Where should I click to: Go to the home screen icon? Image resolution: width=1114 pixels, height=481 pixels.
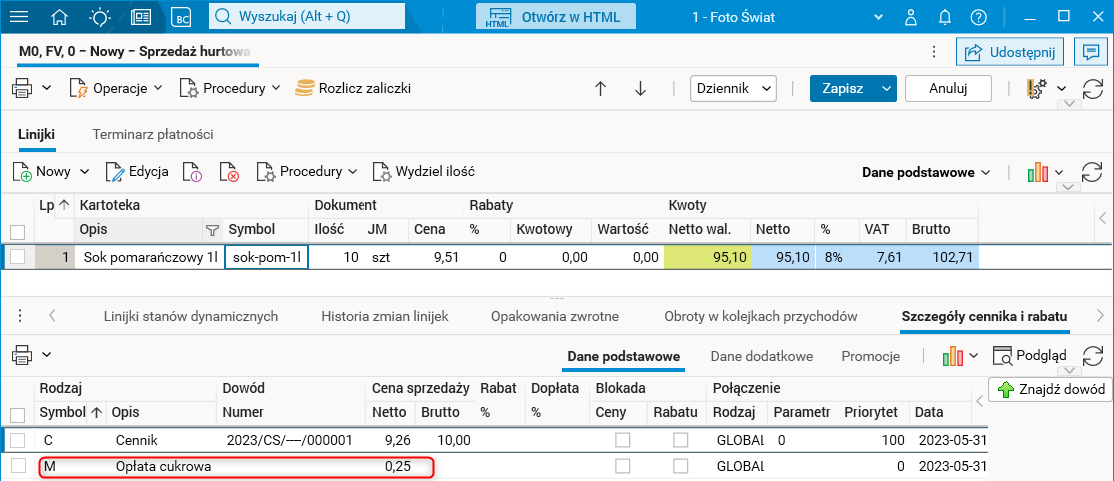pyautogui.click(x=60, y=16)
